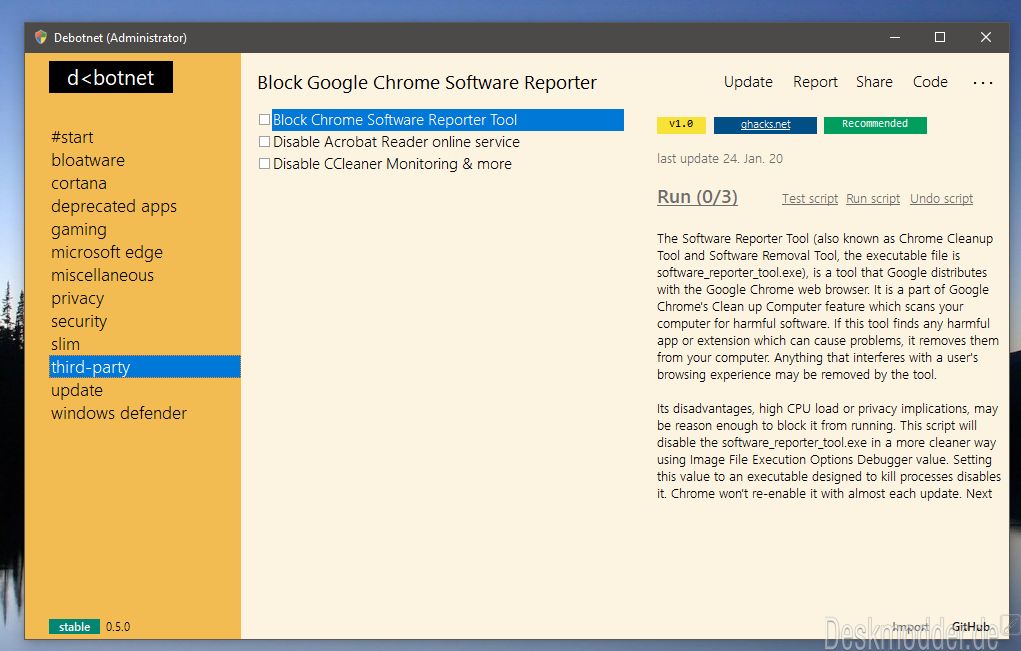
Task: Click the Debotnet shield icon in title bar
Action: point(41,37)
